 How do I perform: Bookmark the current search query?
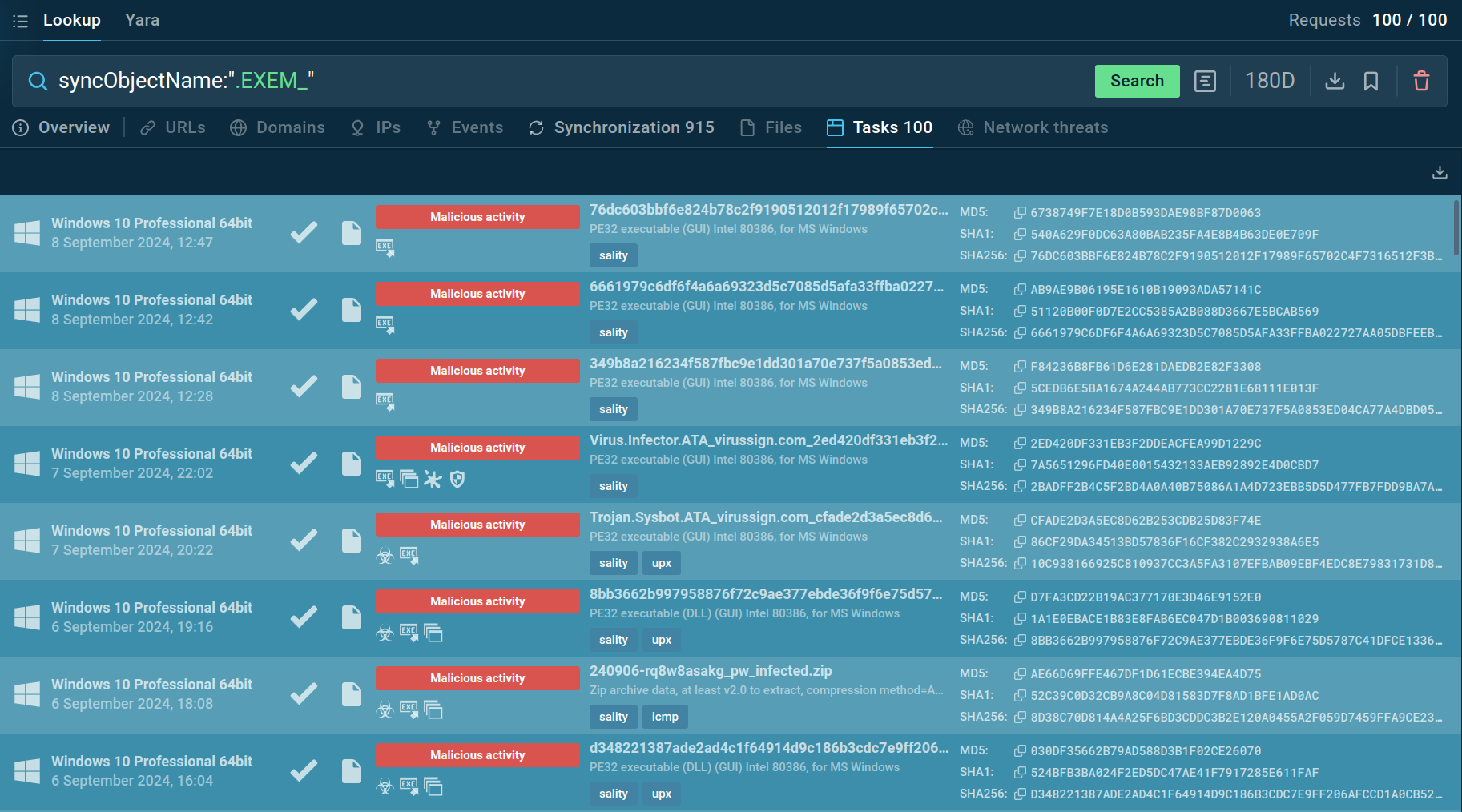(x=1371, y=81)
